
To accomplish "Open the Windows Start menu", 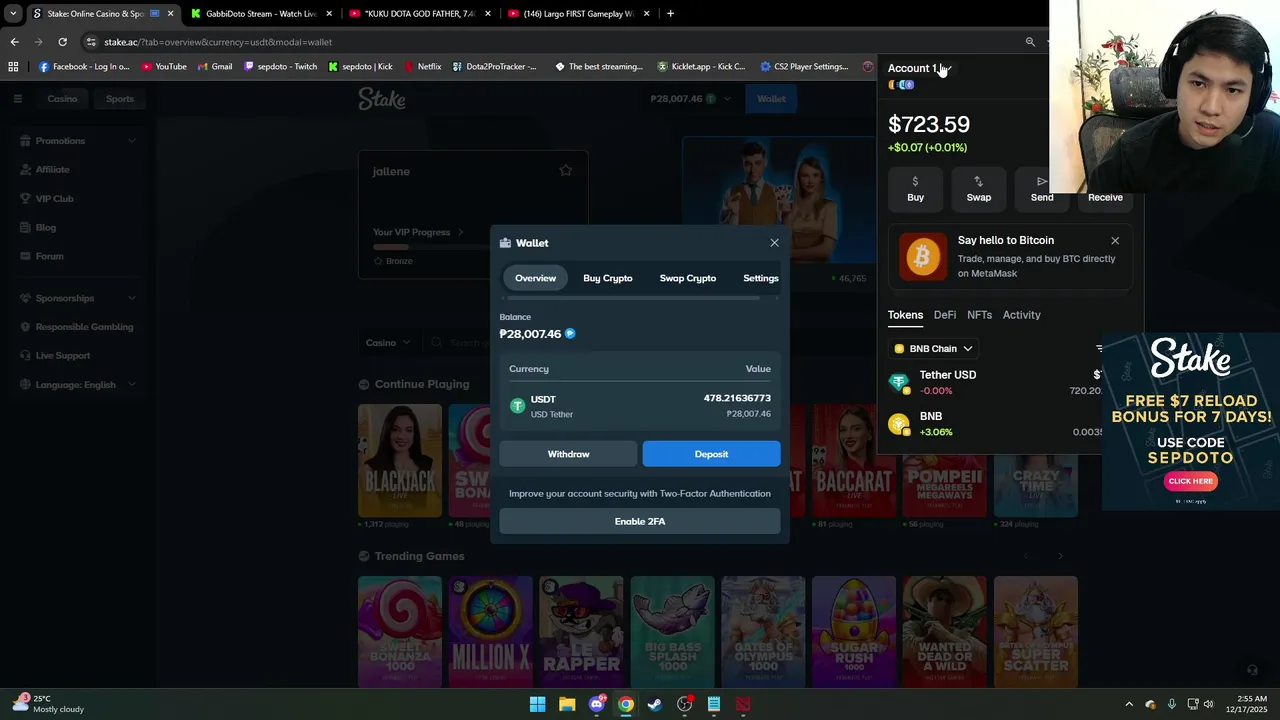I will (x=537, y=704).
